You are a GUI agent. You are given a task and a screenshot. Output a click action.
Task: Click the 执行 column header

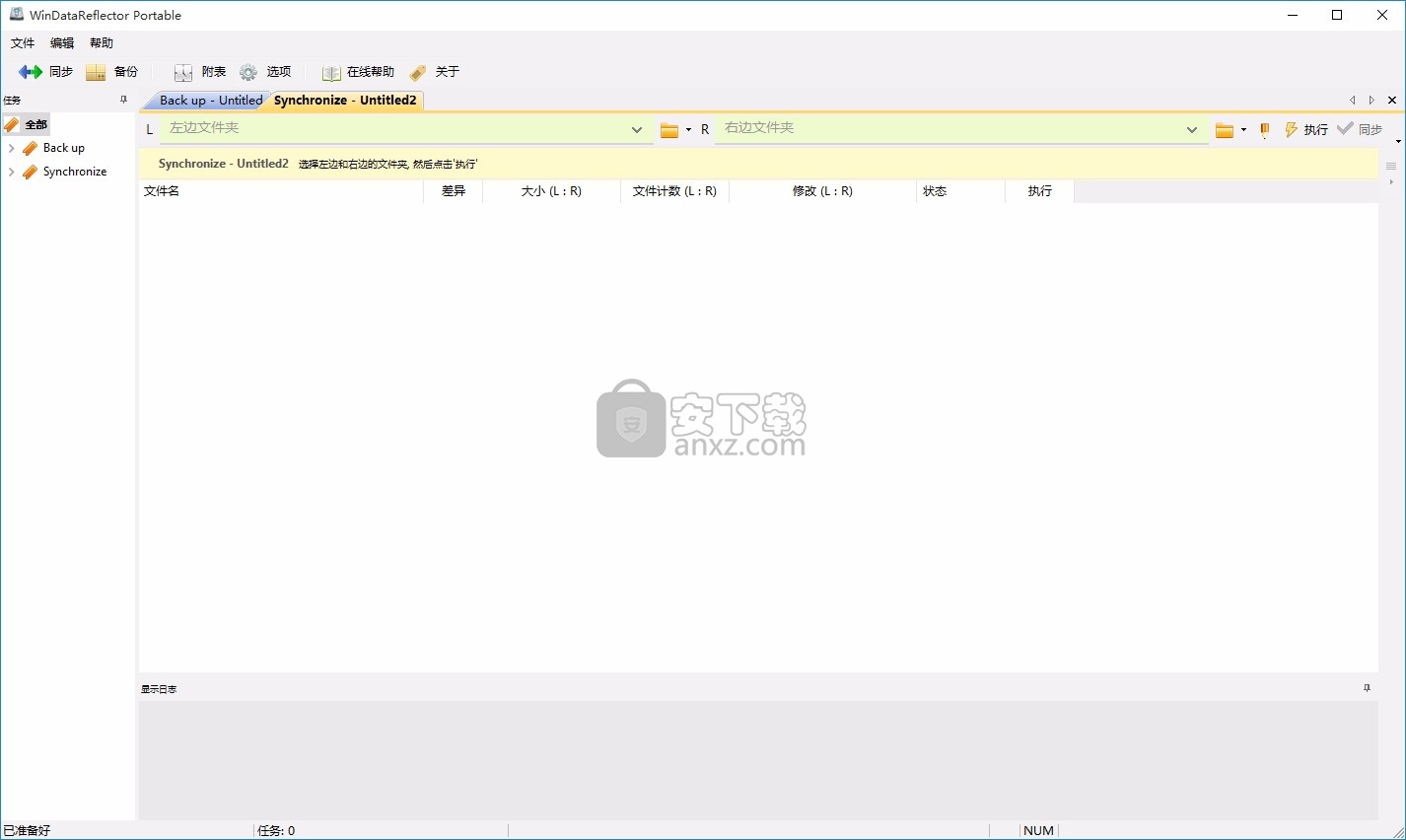(x=1040, y=191)
